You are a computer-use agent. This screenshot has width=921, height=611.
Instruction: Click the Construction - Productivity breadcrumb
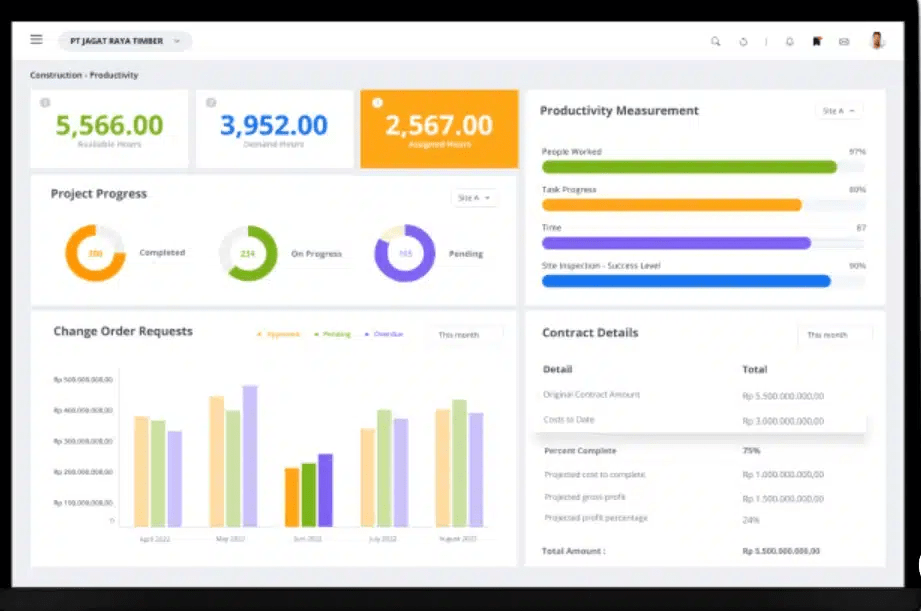coord(84,75)
